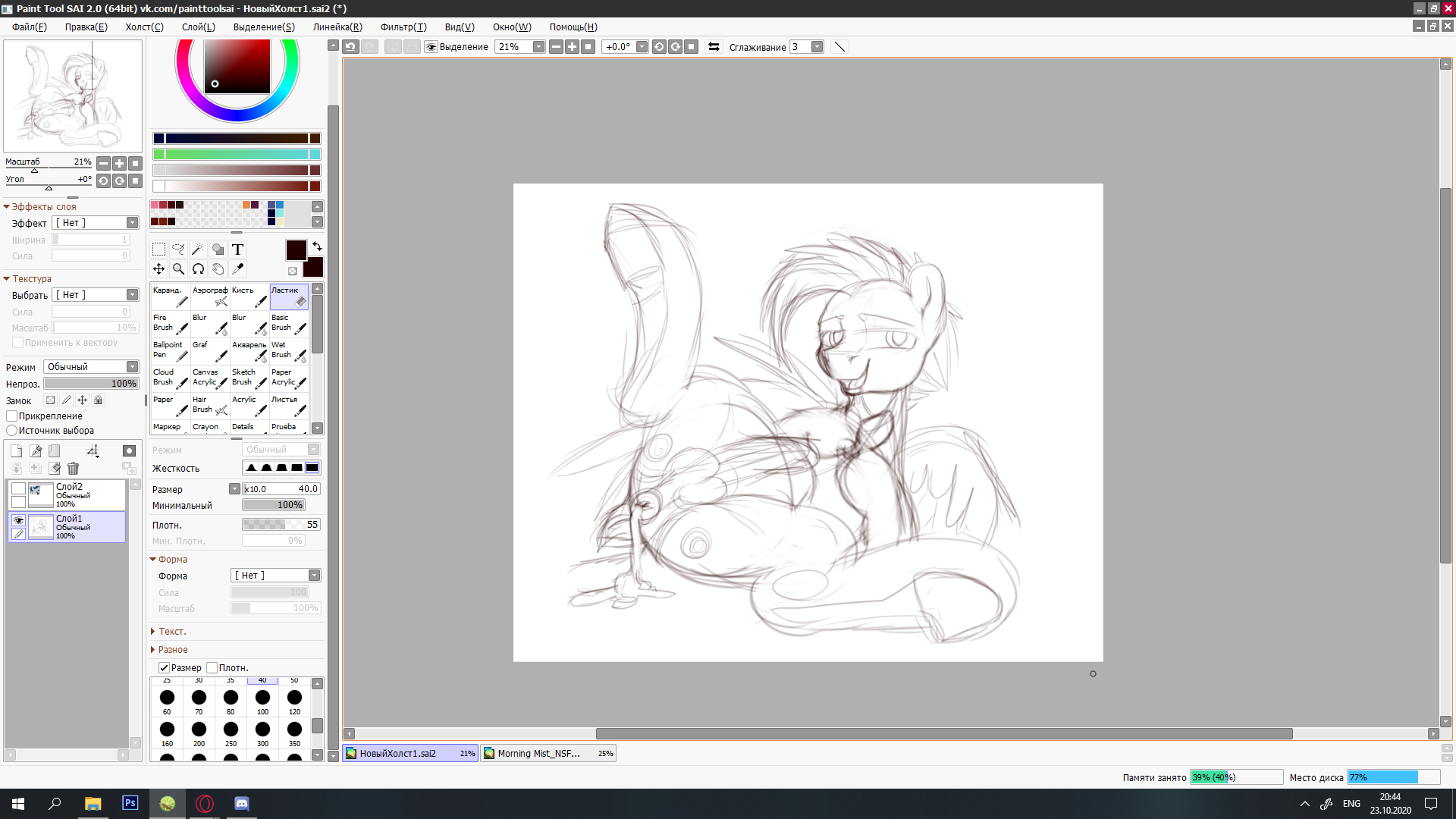Choose the Text tool

click(237, 249)
